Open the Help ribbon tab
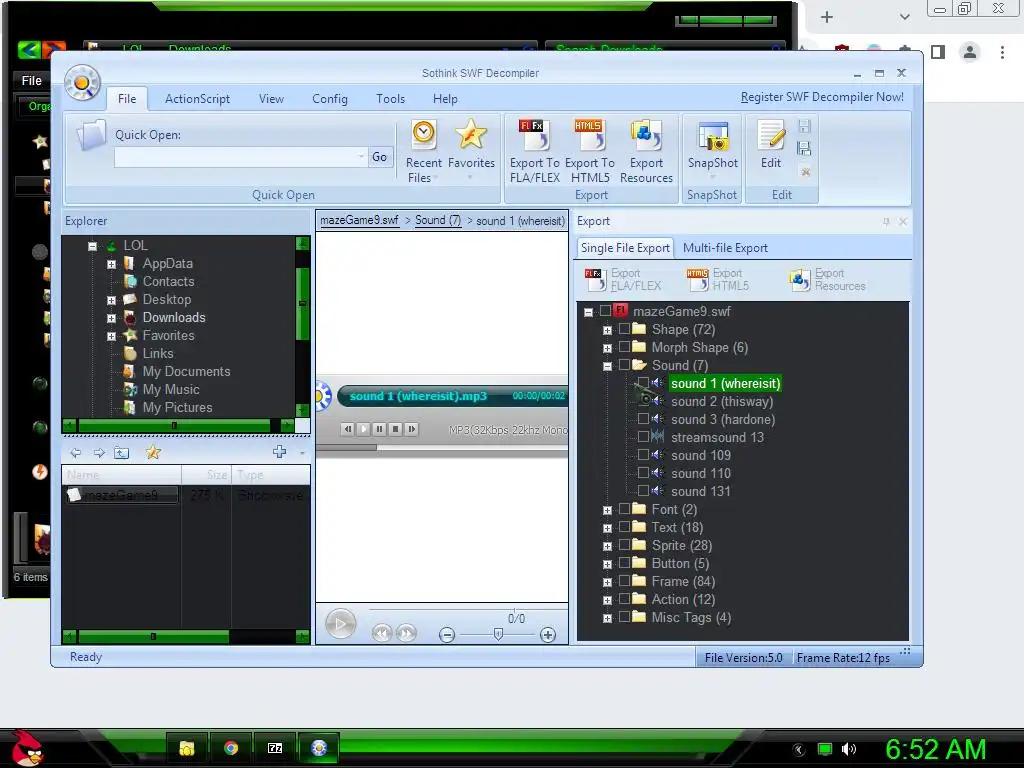This screenshot has width=1024, height=768. (x=445, y=99)
